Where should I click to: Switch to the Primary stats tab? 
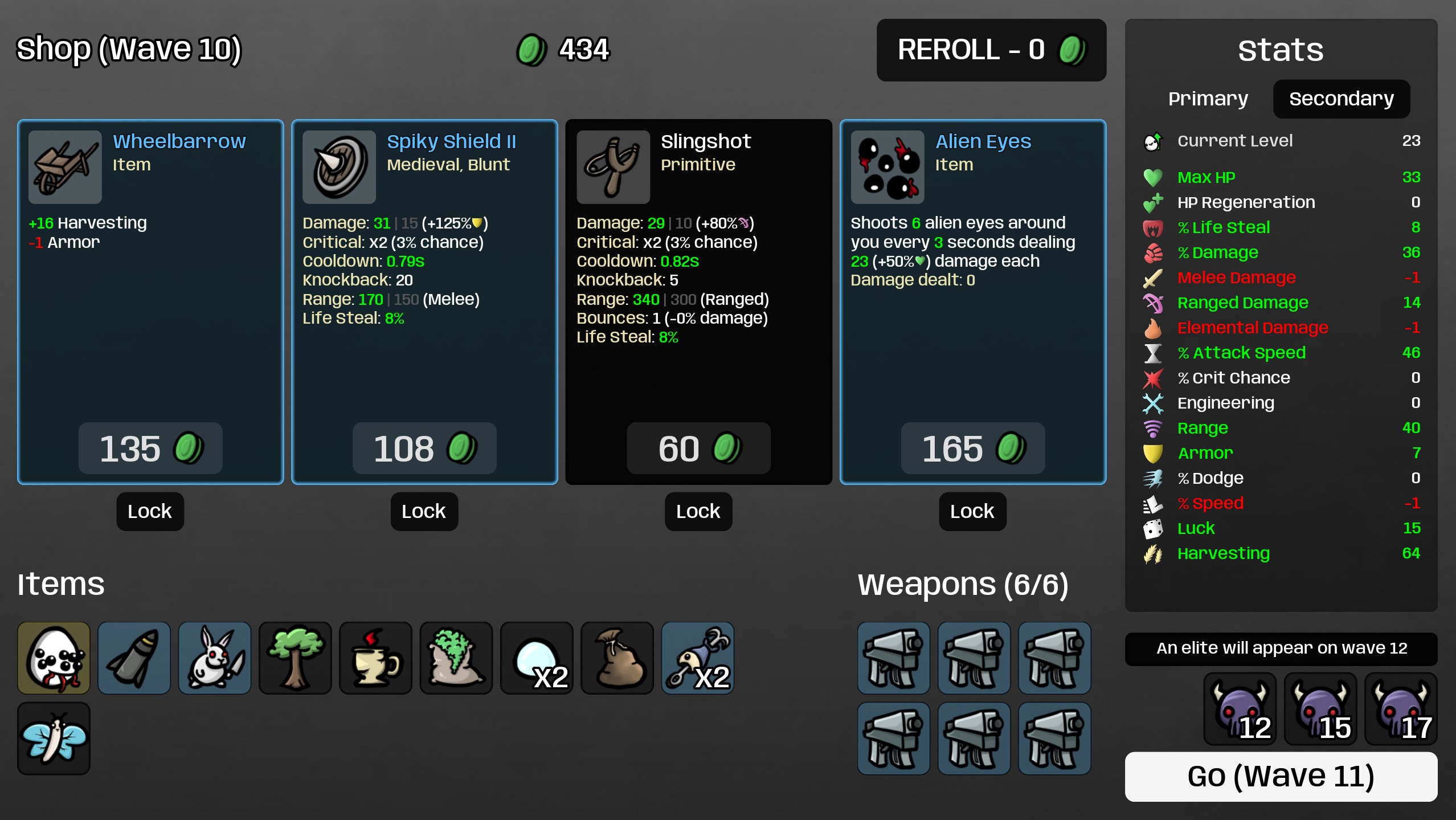1208,99
